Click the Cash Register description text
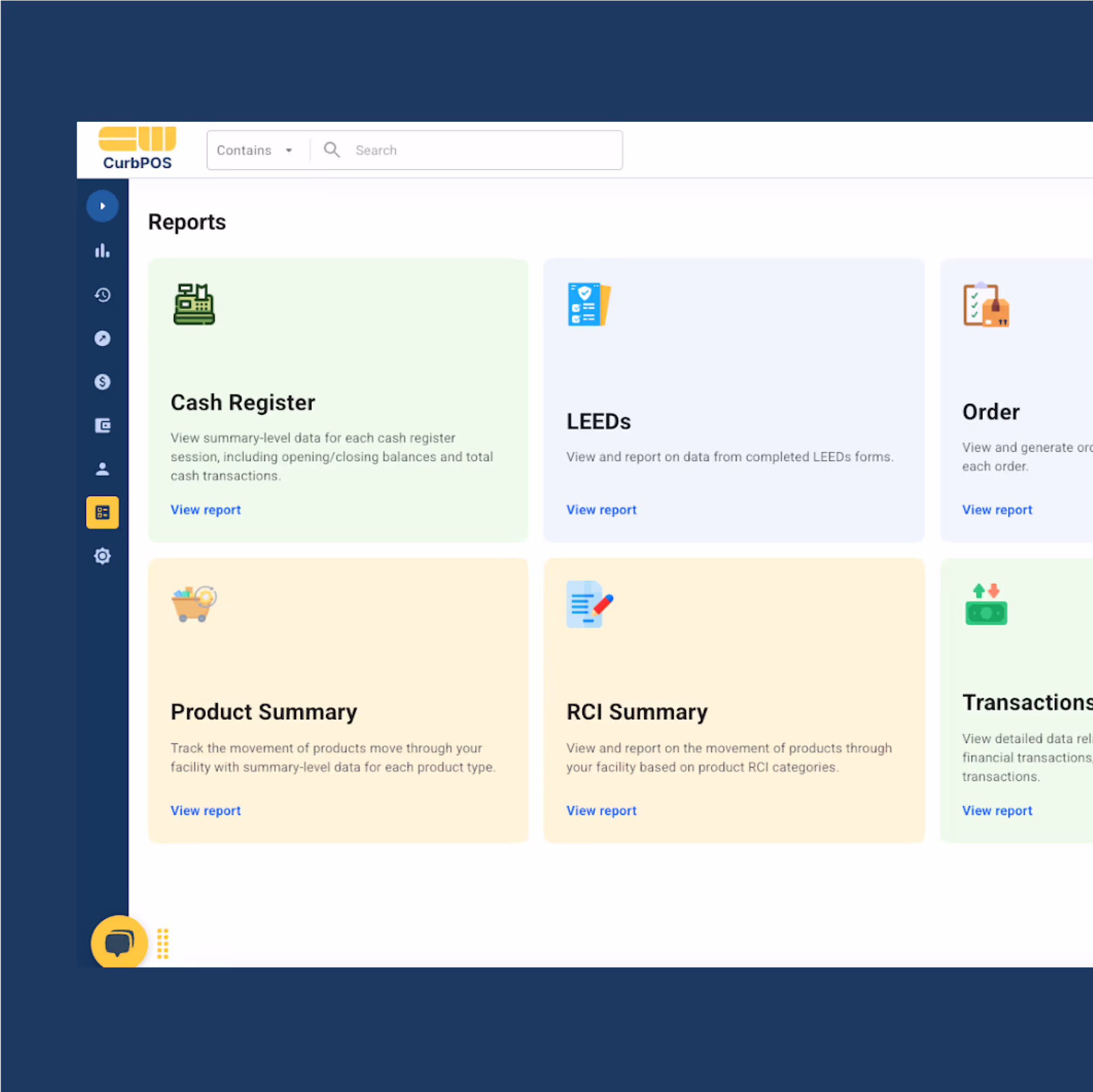Screen dimensions: 1093x1092 pyautogui.click(x=332, y=457)
